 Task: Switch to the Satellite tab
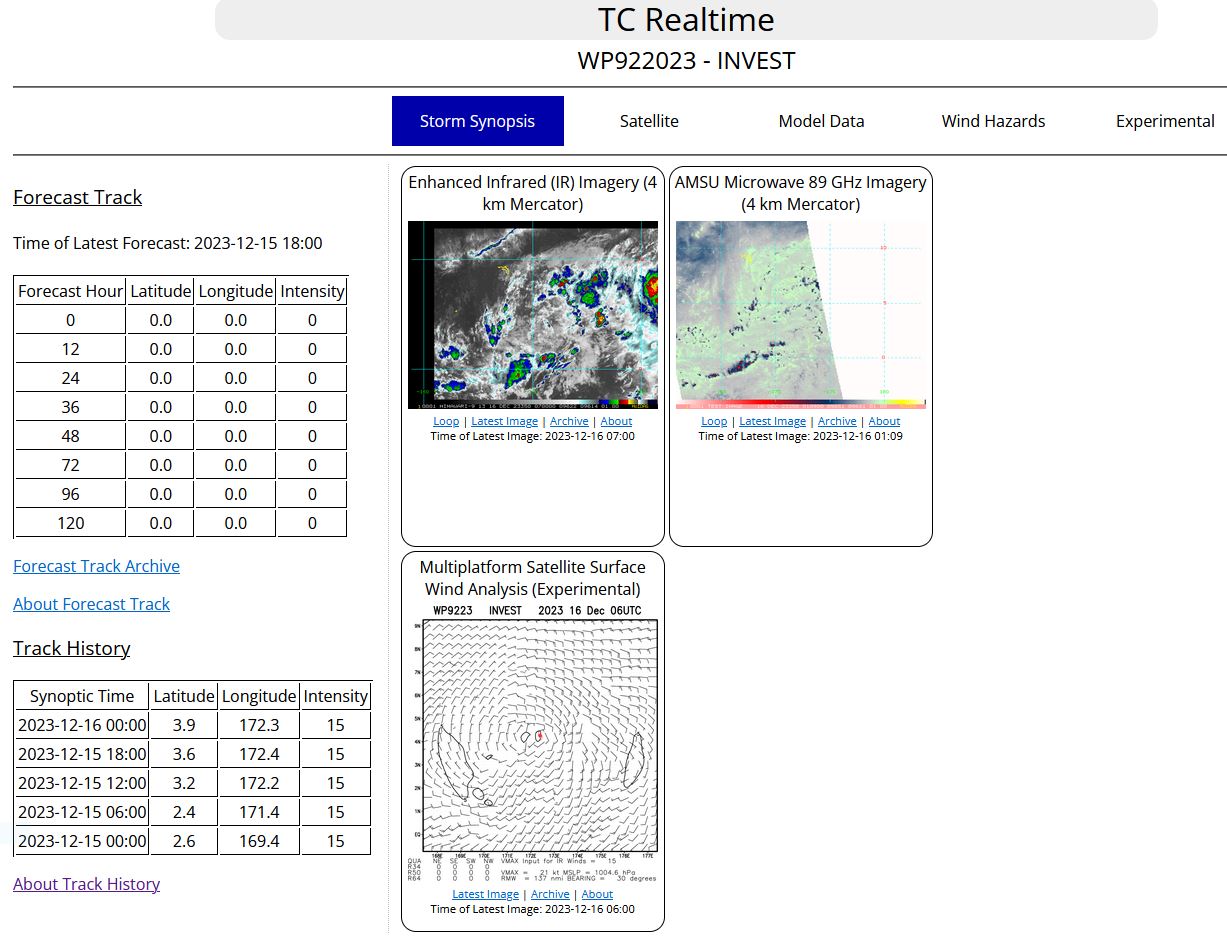click(x=649, y=121)
